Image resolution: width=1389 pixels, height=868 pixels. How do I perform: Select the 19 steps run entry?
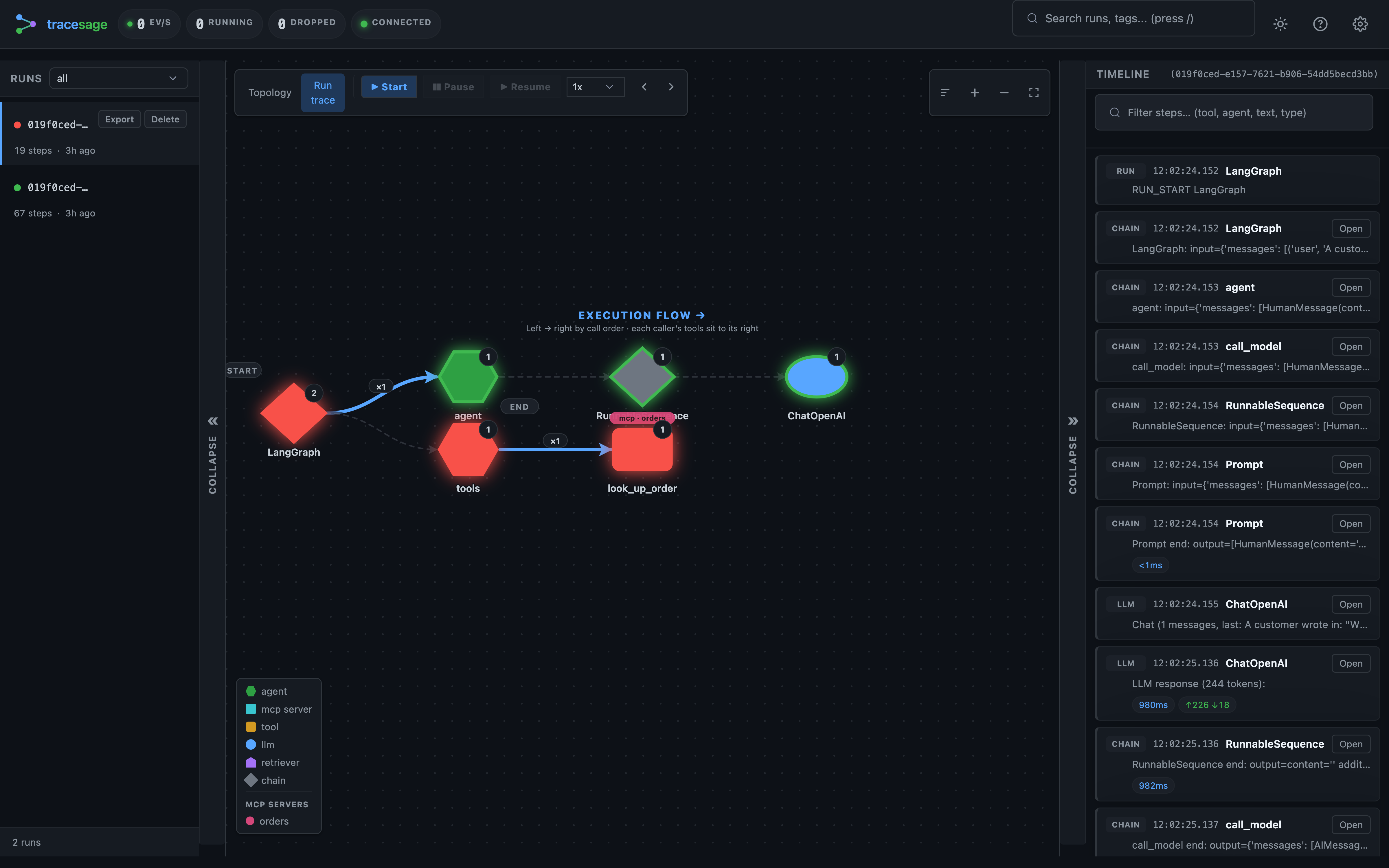pos(100,134)
